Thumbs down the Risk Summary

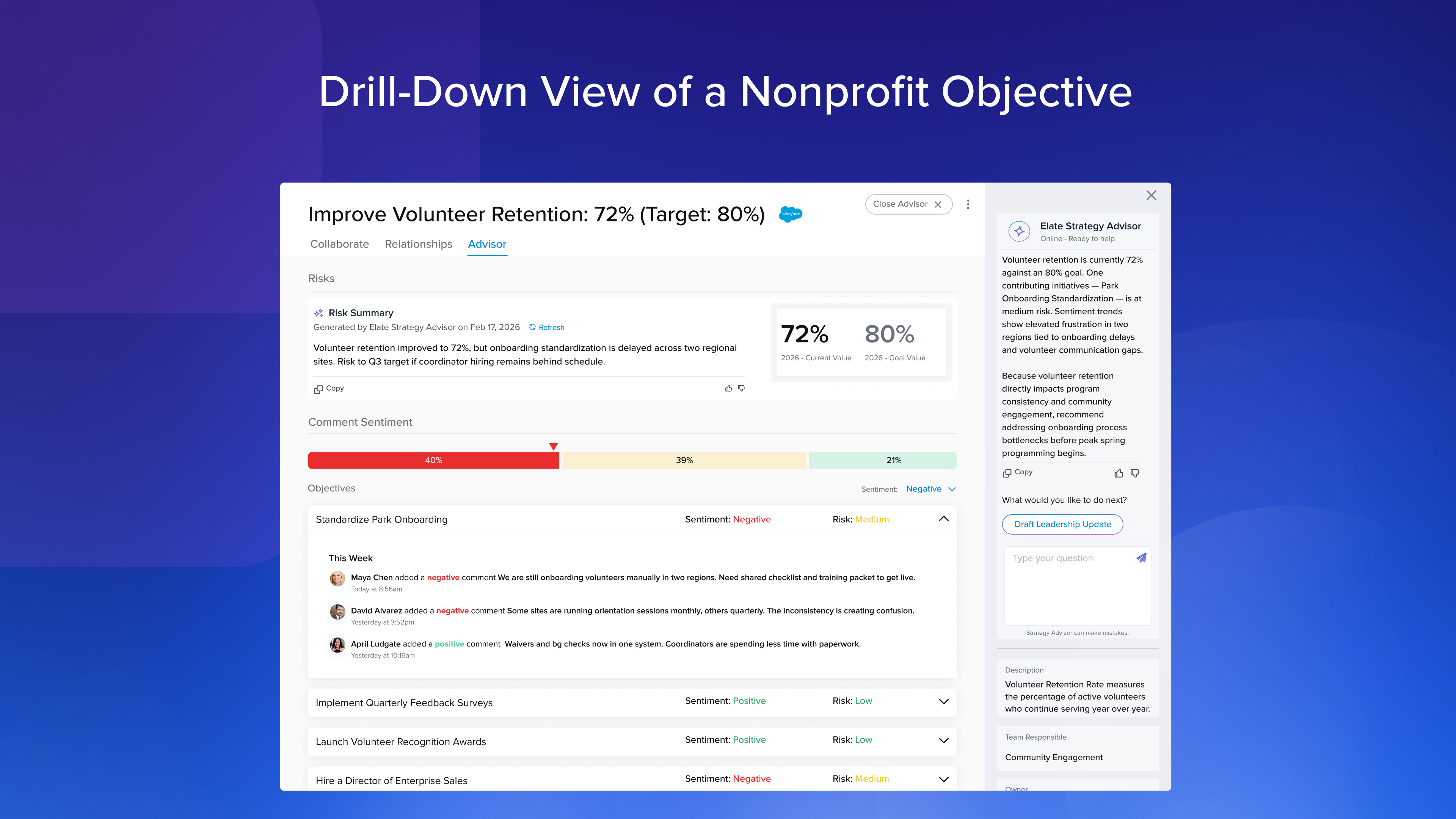click(742, 388)
